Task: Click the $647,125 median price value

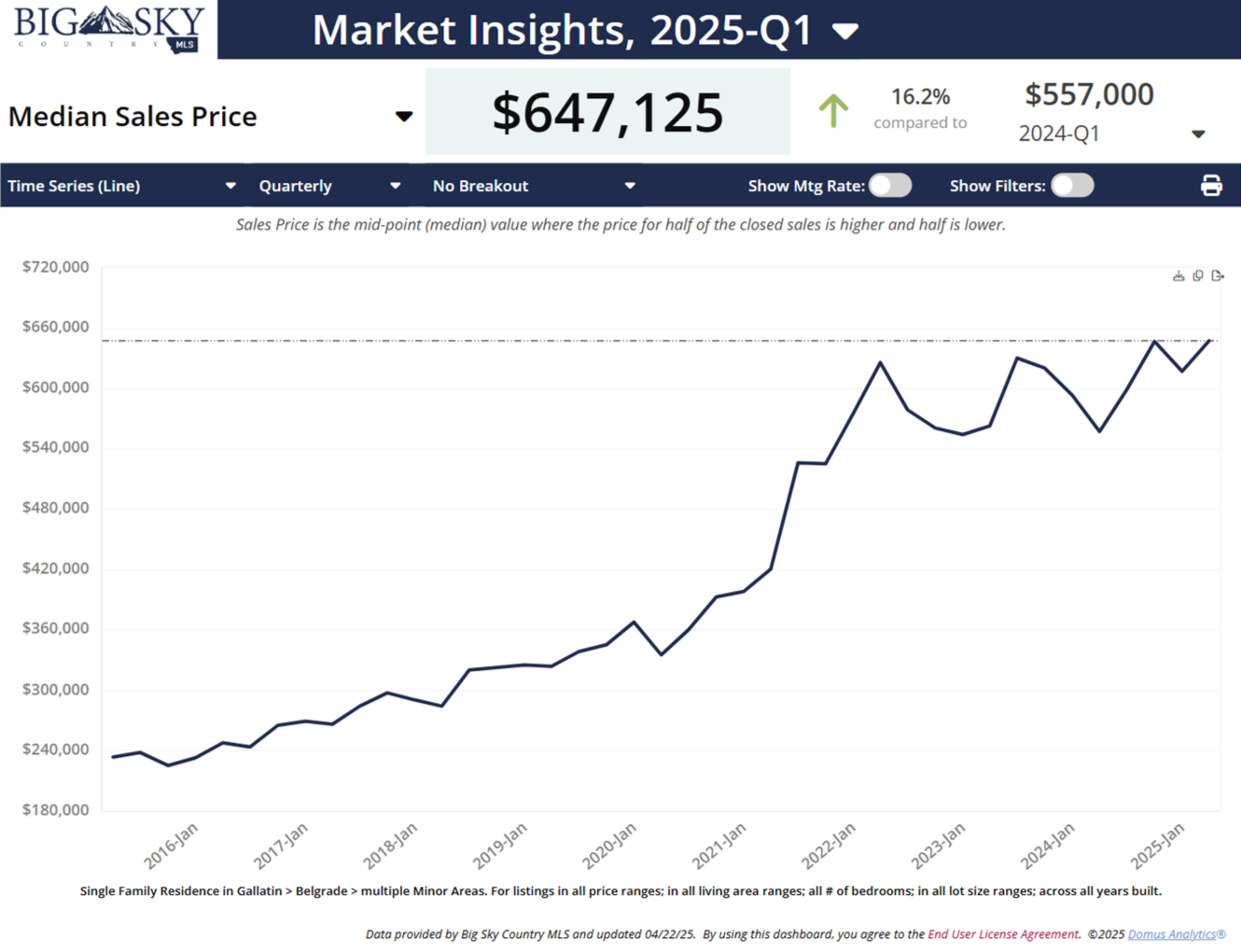Action: (x=607, y=112)
